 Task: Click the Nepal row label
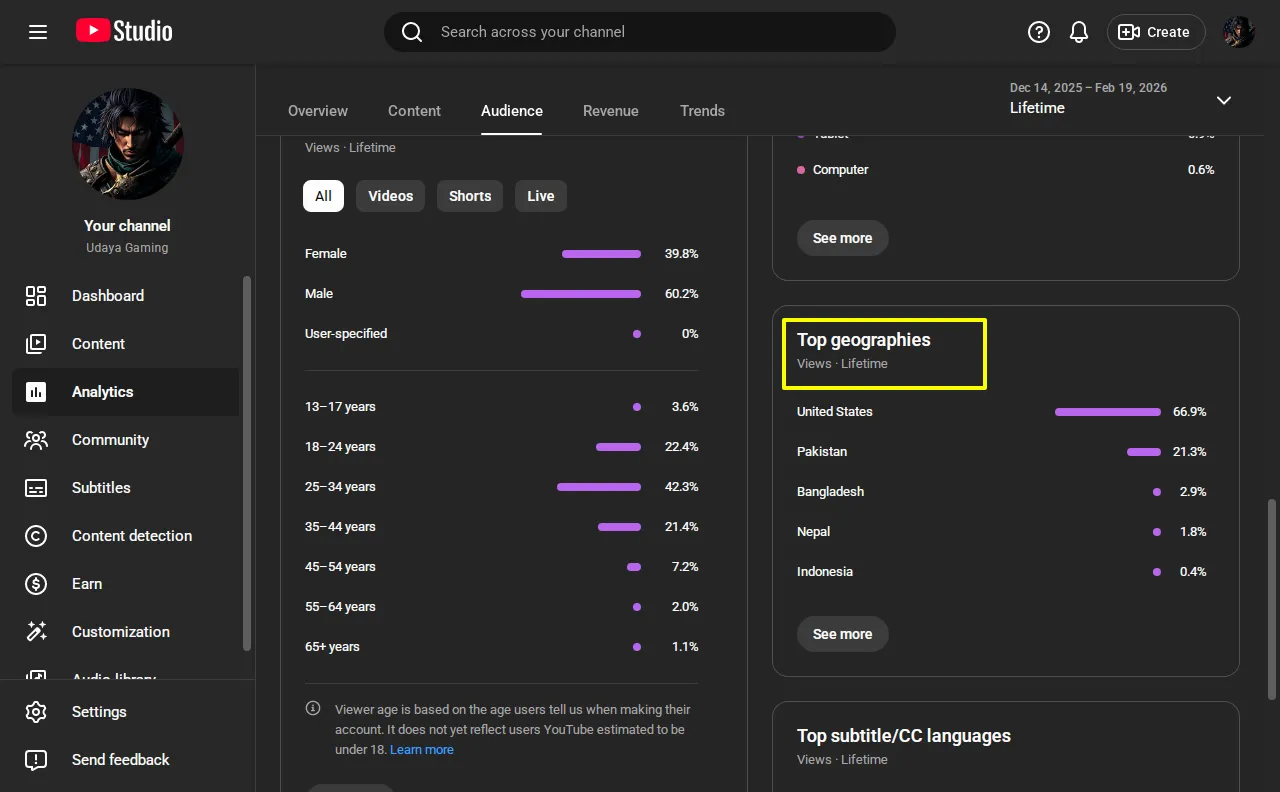click(814, 532)
